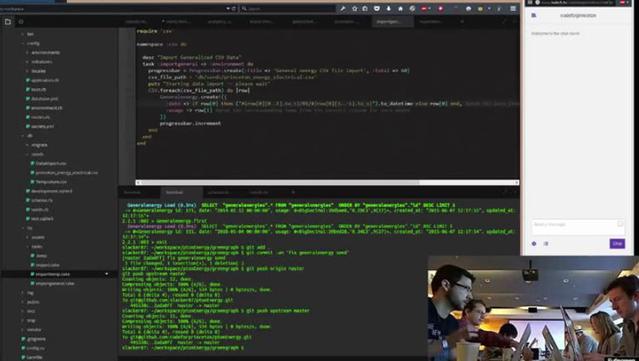The height and width of the screenshot is (361, 639).
Task: Open the wrench developer tools icon in browser toolbar
Action: click(x=343, y=9)
